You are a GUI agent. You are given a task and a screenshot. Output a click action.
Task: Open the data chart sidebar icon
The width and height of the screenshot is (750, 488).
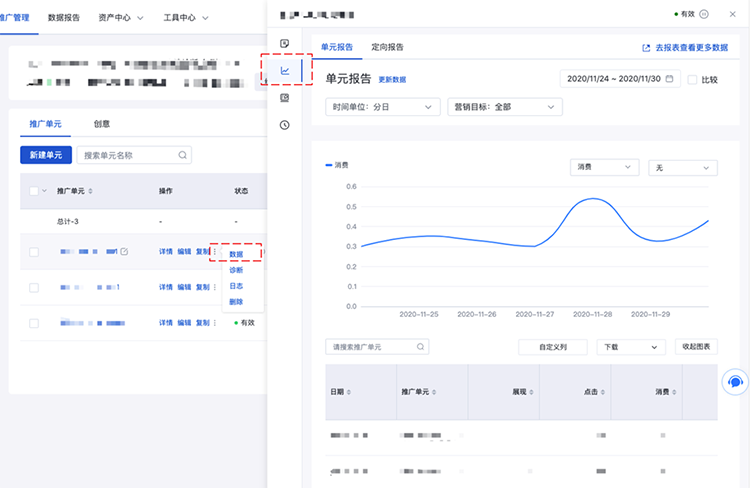coord(285,71)
